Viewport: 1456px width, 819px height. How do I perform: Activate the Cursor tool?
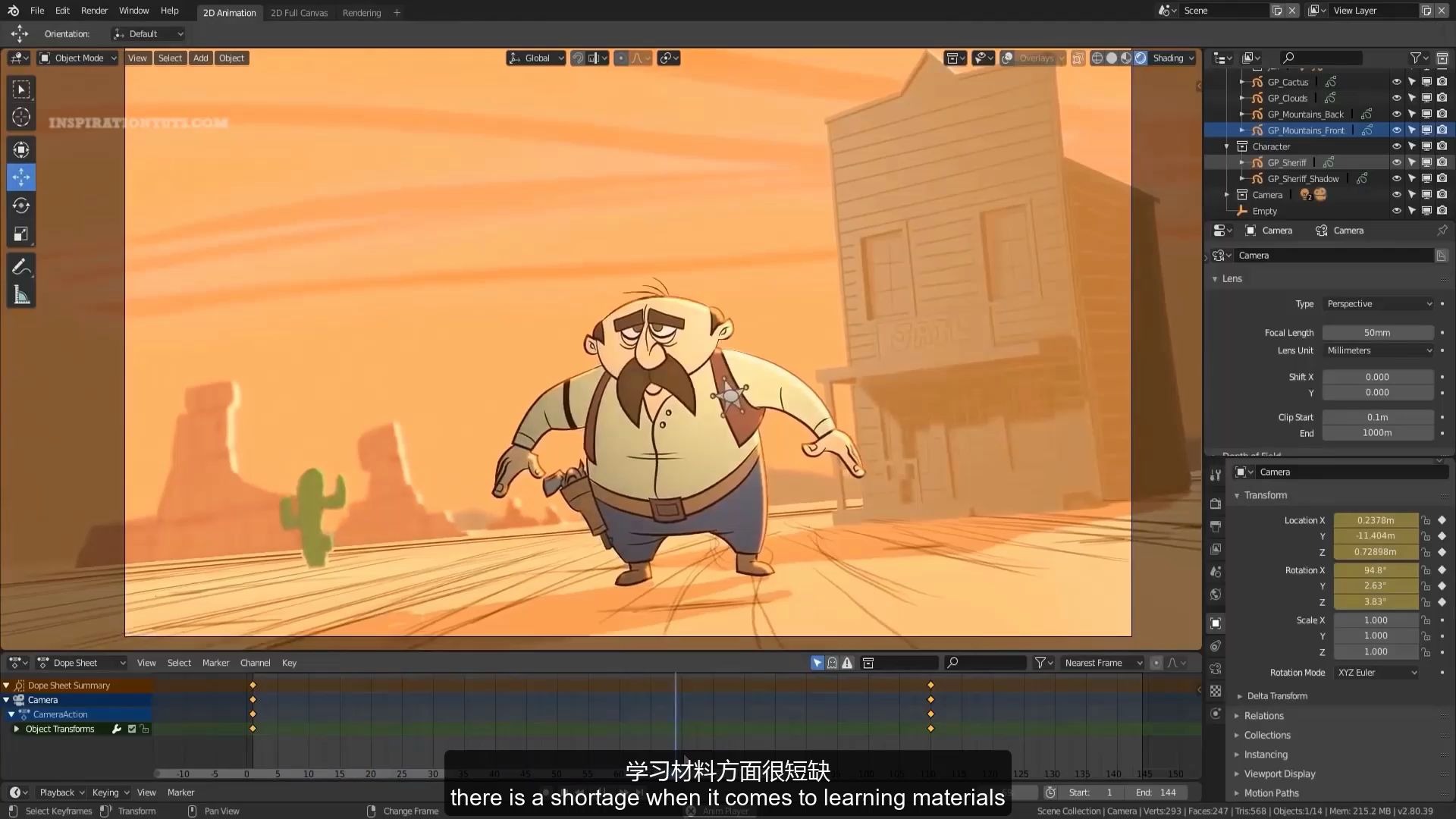coord(20,118)
